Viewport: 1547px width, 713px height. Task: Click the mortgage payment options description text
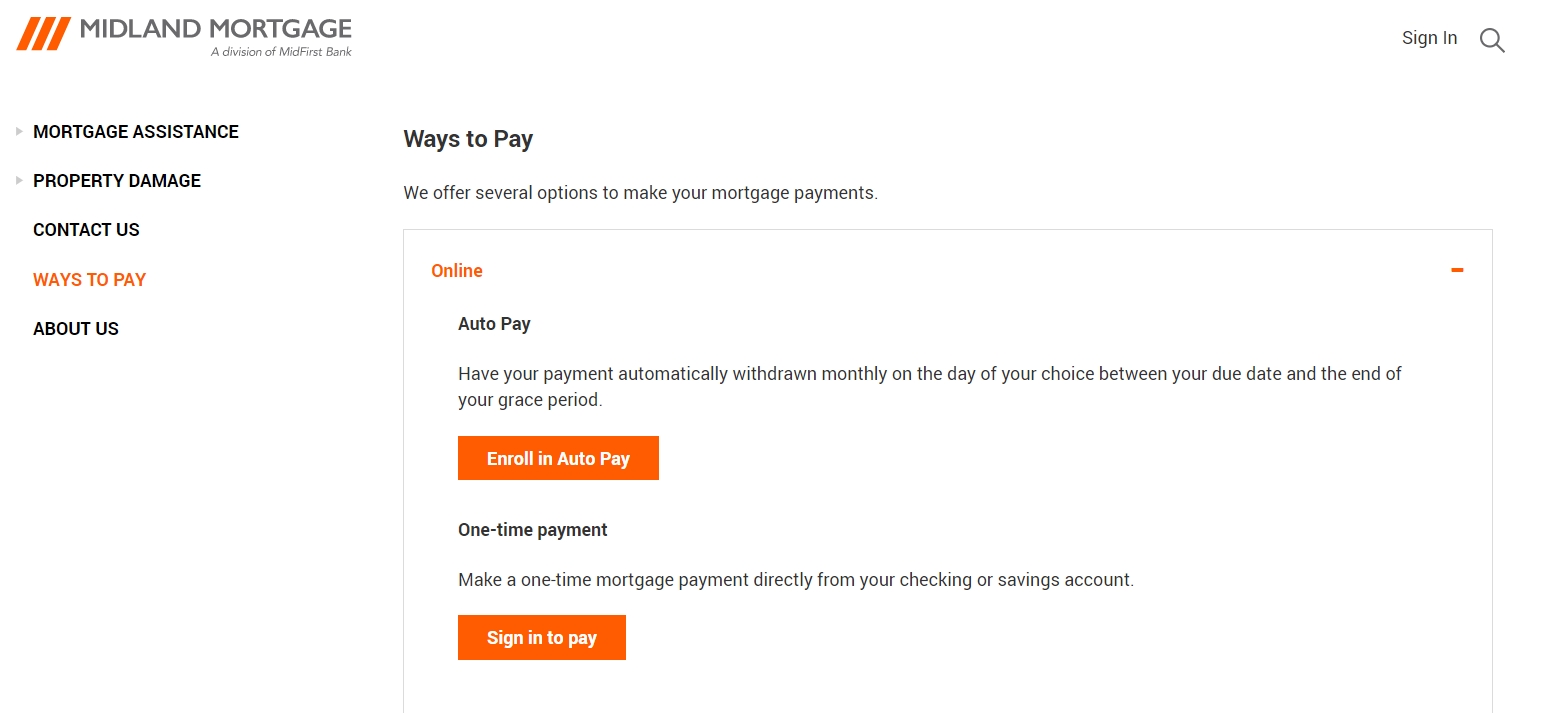click(640, 192)
